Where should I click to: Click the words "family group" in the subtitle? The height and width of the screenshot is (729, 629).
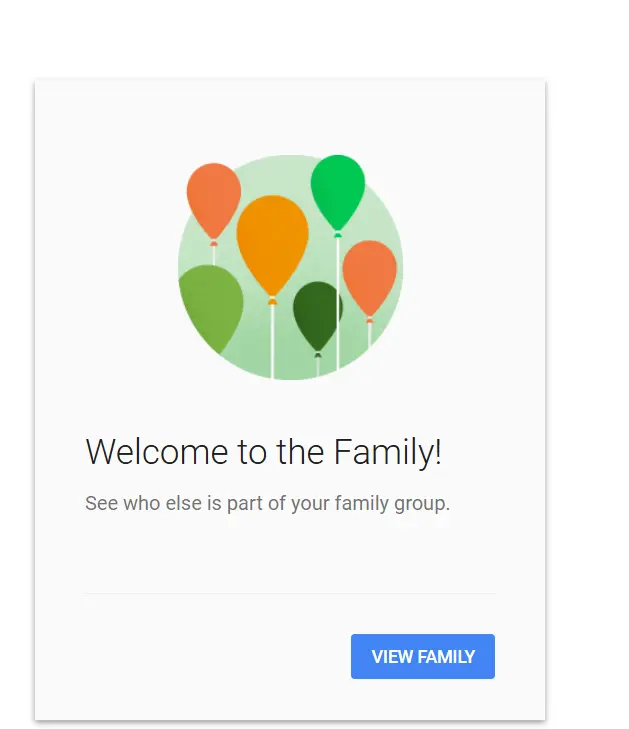[x=391, y=503]
